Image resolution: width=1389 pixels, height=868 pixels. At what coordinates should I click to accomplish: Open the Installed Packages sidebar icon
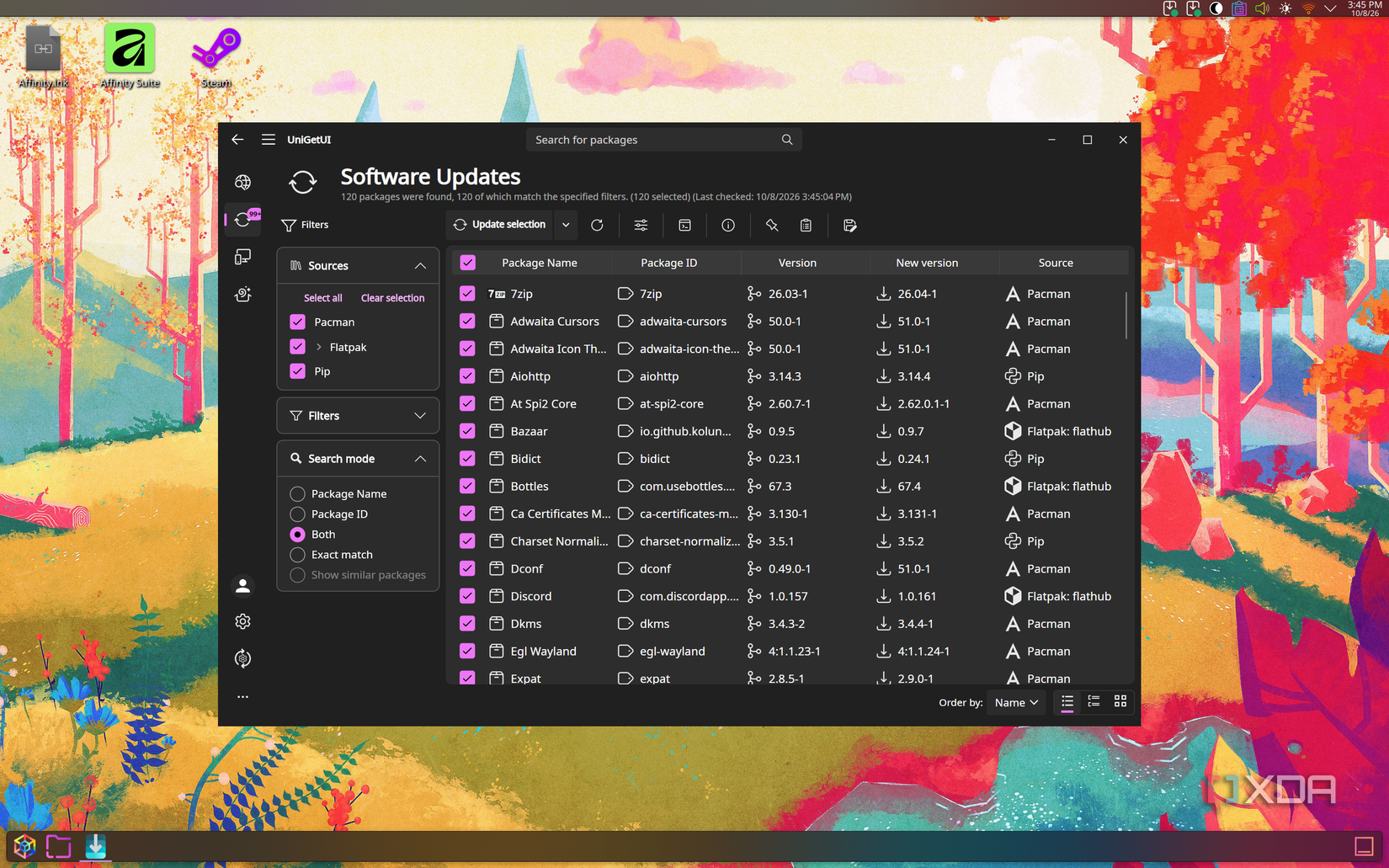click(242, 257)
